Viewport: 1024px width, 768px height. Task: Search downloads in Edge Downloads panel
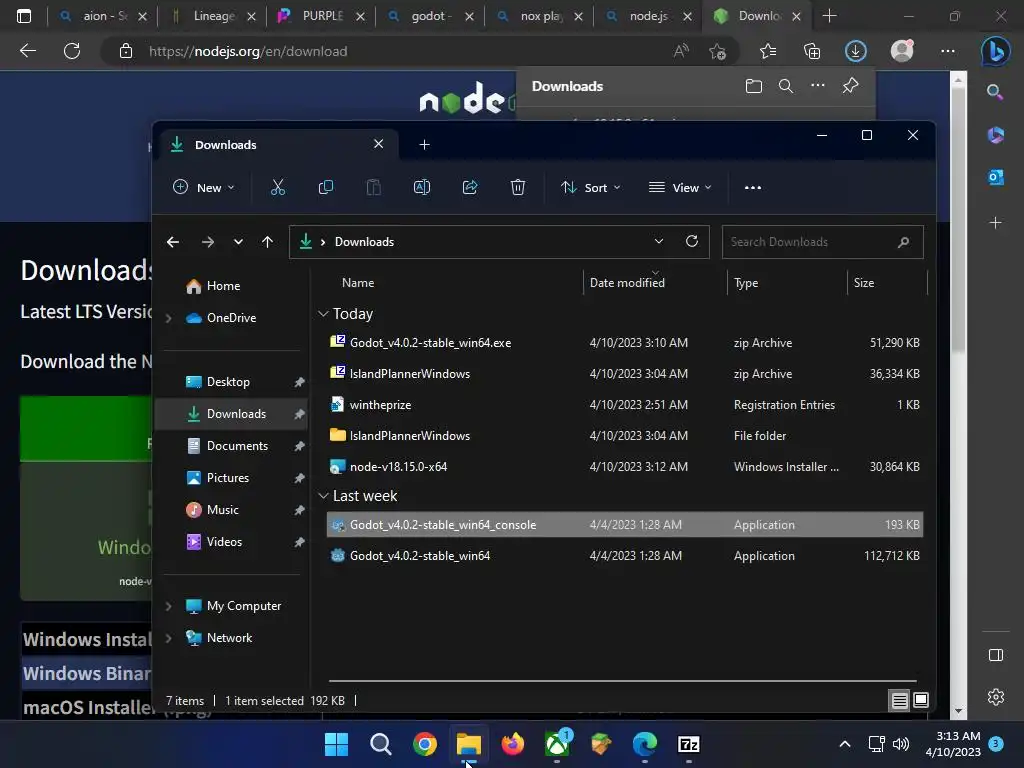(x=786, y=86)
